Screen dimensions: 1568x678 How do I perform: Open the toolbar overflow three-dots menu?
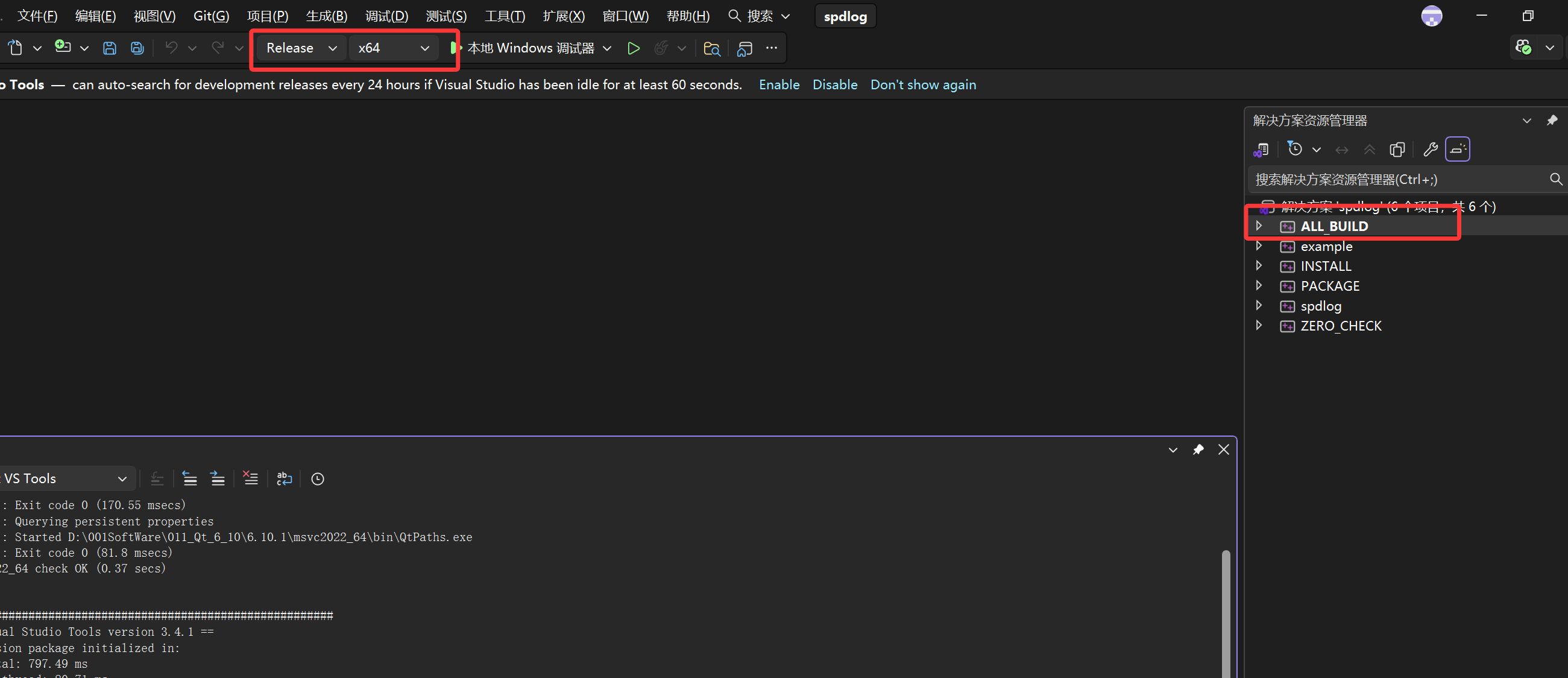coord(772,48)
